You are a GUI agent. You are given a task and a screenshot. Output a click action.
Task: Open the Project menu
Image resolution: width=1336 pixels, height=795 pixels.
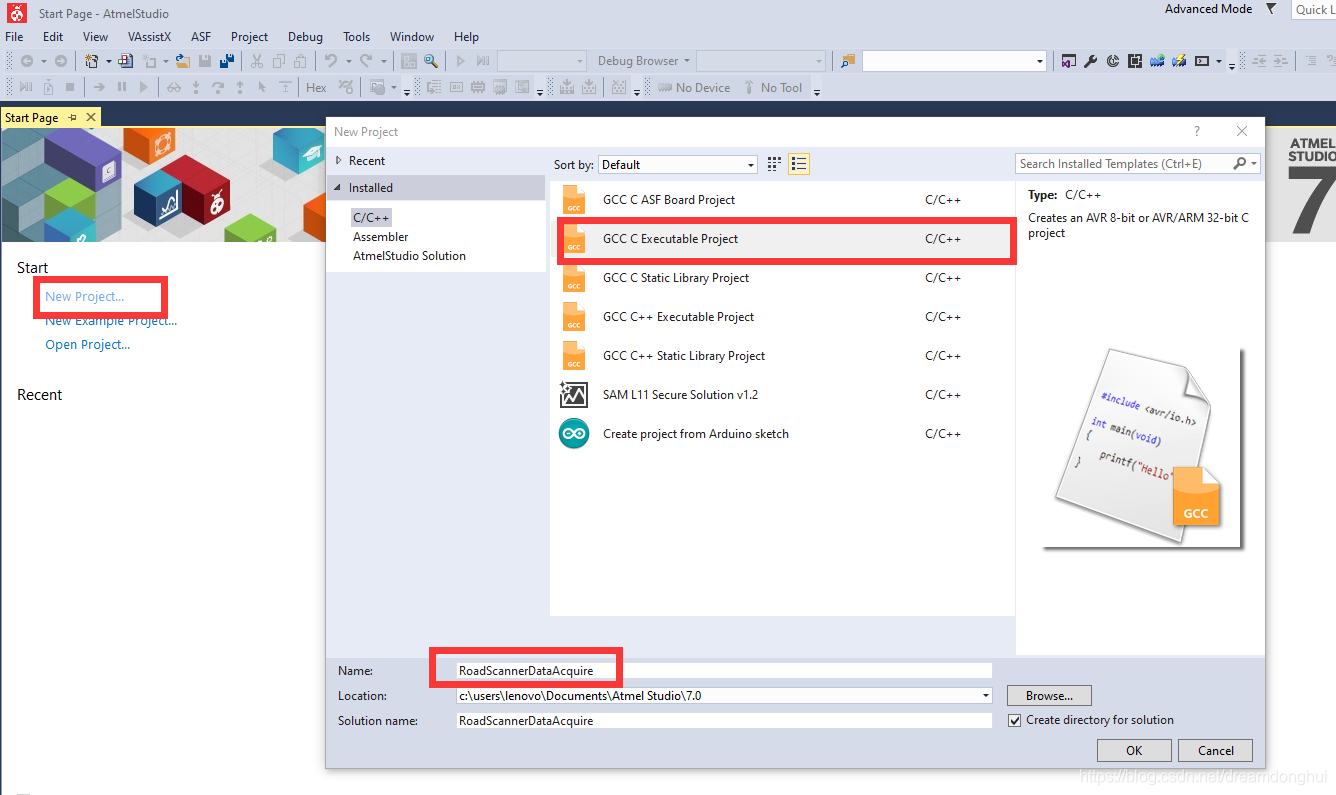(x=250, y=37)
